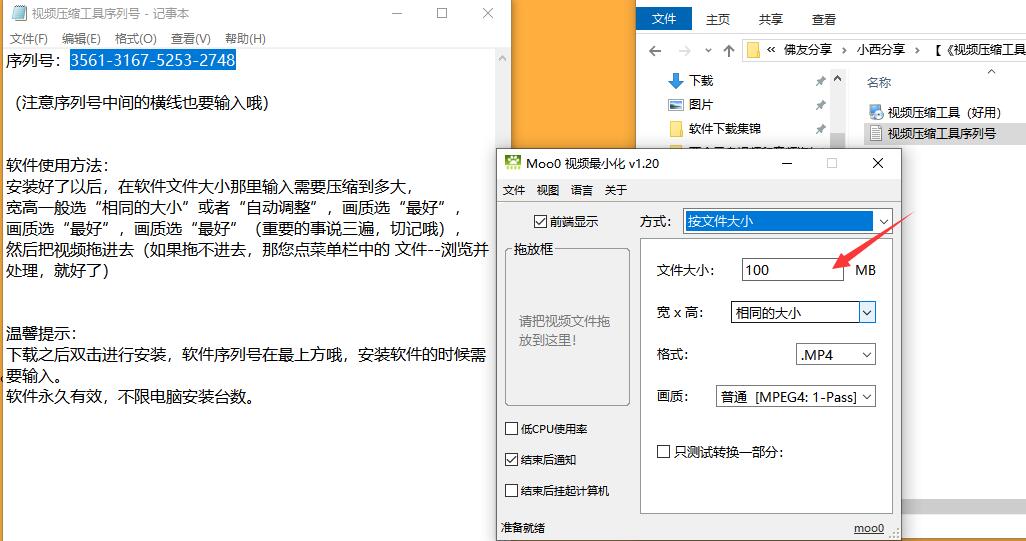Click the selected serial 3561-3167-5253-2748
1026x541 pixels.
coord(152,60)
